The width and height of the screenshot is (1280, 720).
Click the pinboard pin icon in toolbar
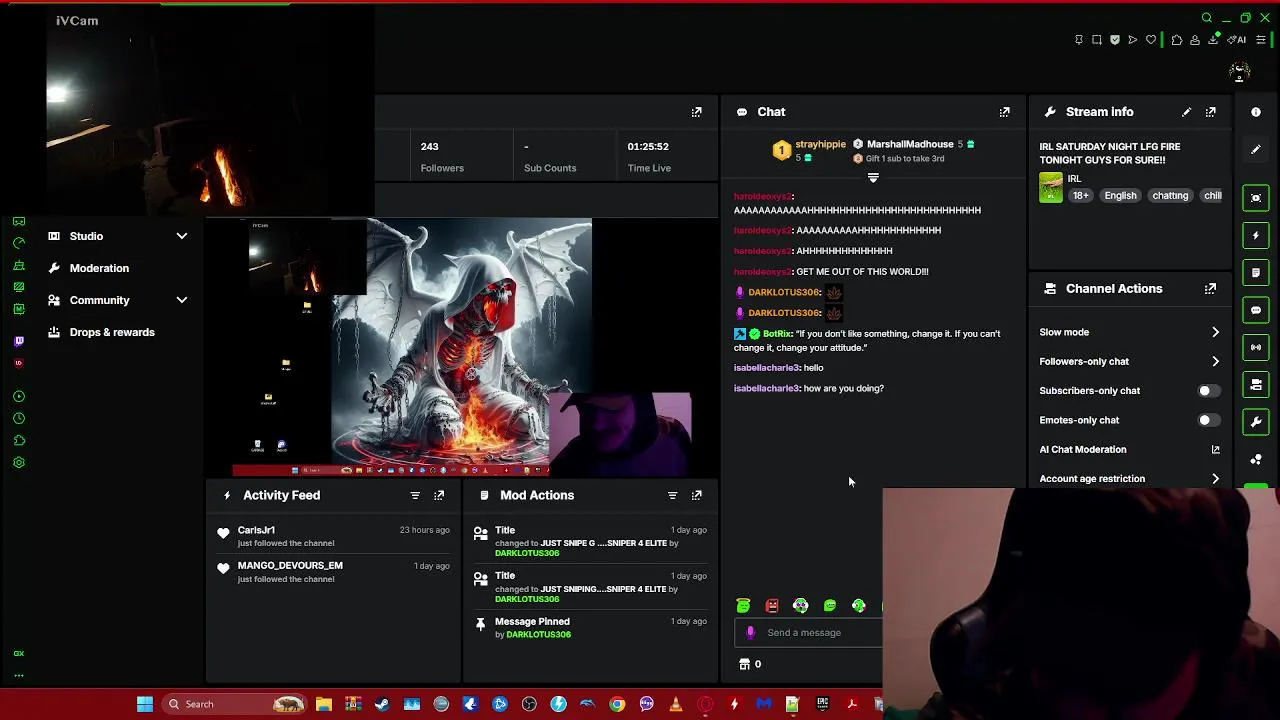(1079, 40)
